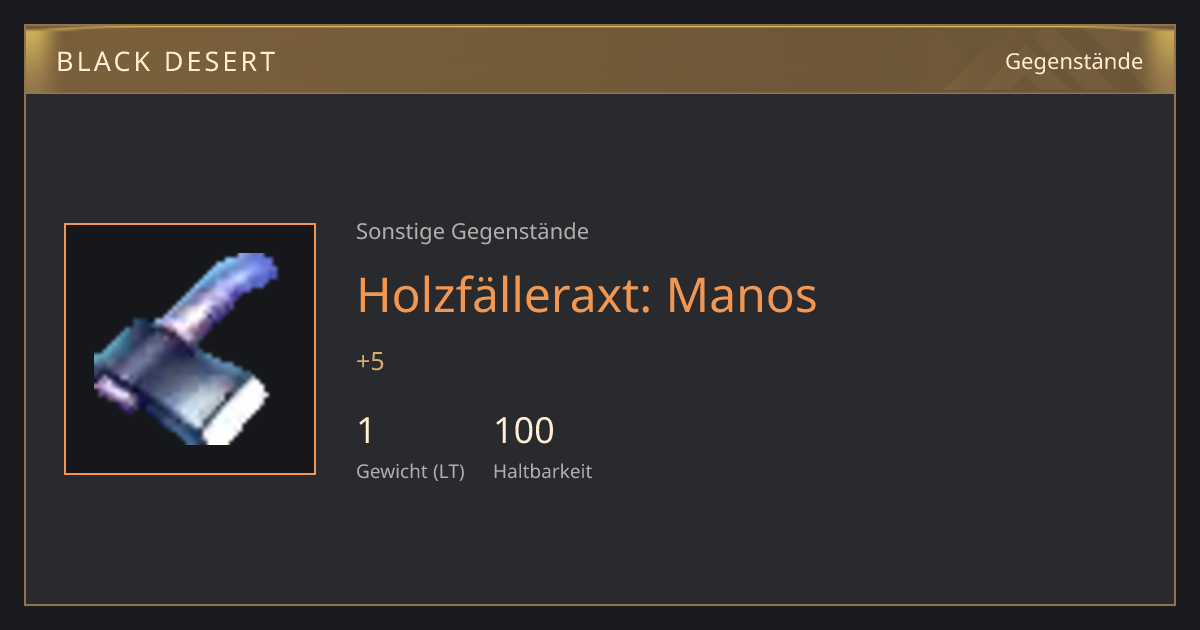Click the BLACK DESERT header title
The image size is (1200, 630).
coord(166,62)
